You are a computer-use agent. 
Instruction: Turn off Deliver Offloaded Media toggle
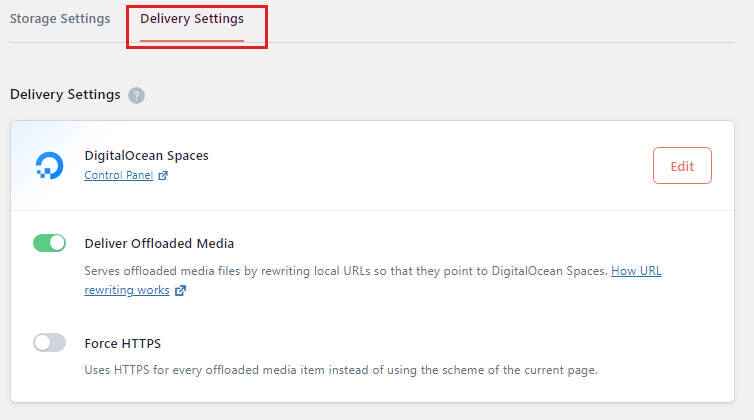(x=50, y=243)
